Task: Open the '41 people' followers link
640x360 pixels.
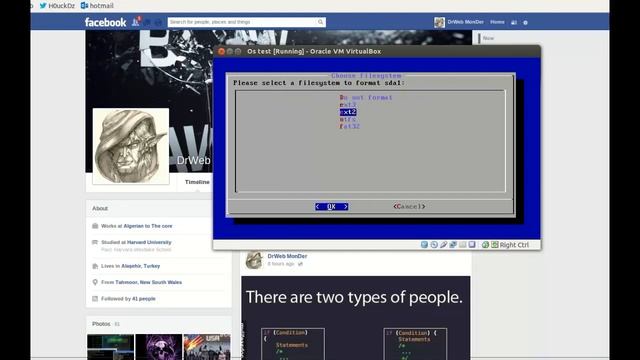Action: pyautogui.click(x=144, y=298)
